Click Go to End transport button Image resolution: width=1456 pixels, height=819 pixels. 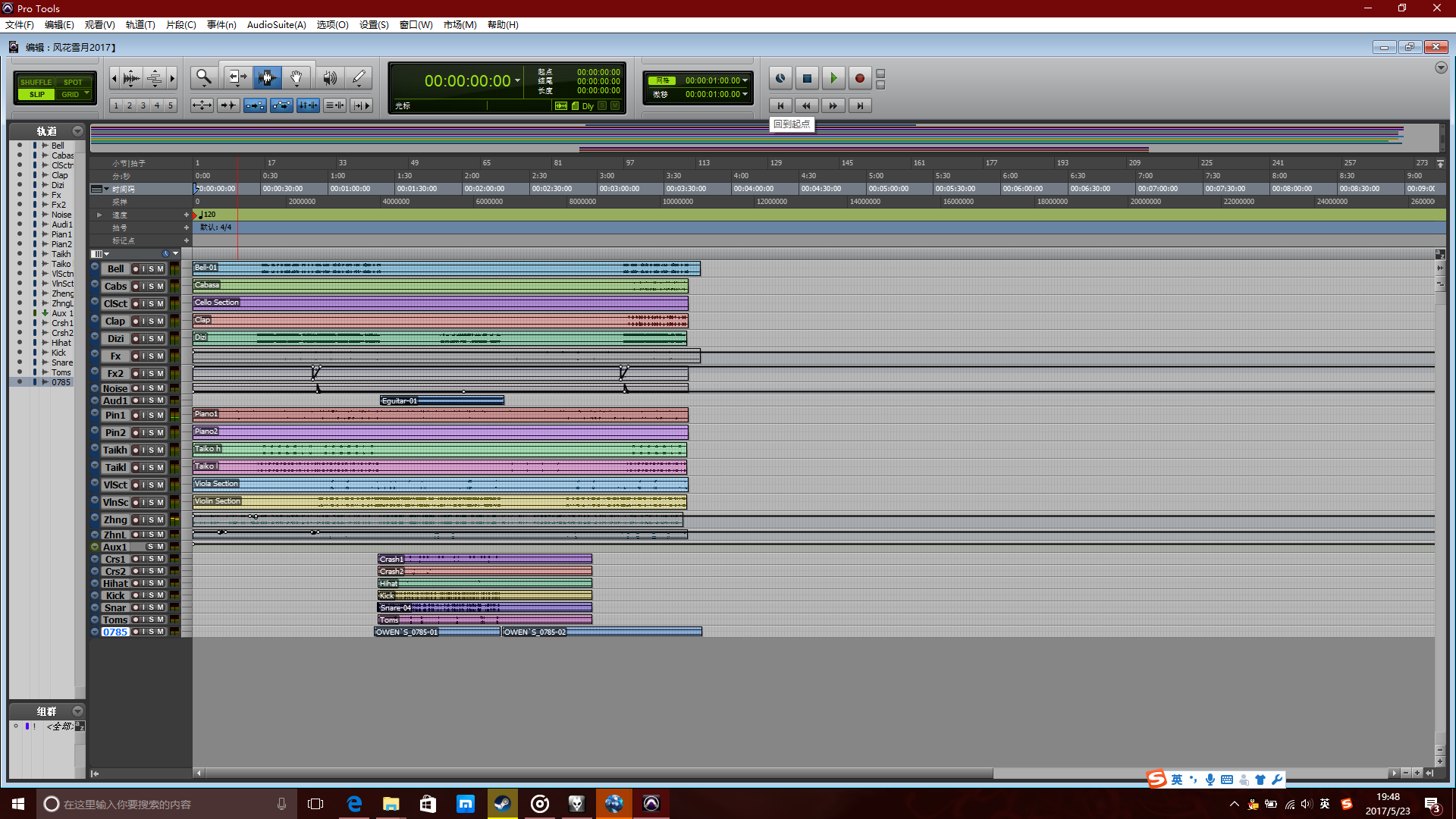(860, 105)
